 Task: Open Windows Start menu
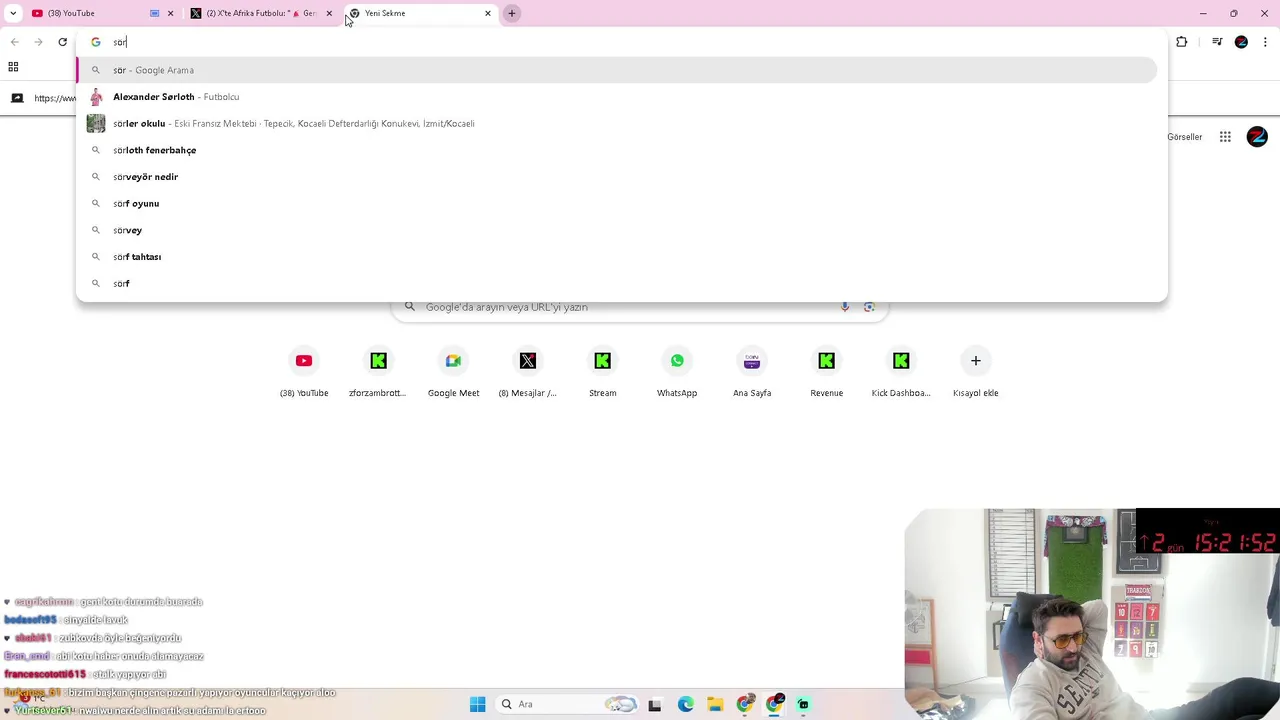point(477,704)
